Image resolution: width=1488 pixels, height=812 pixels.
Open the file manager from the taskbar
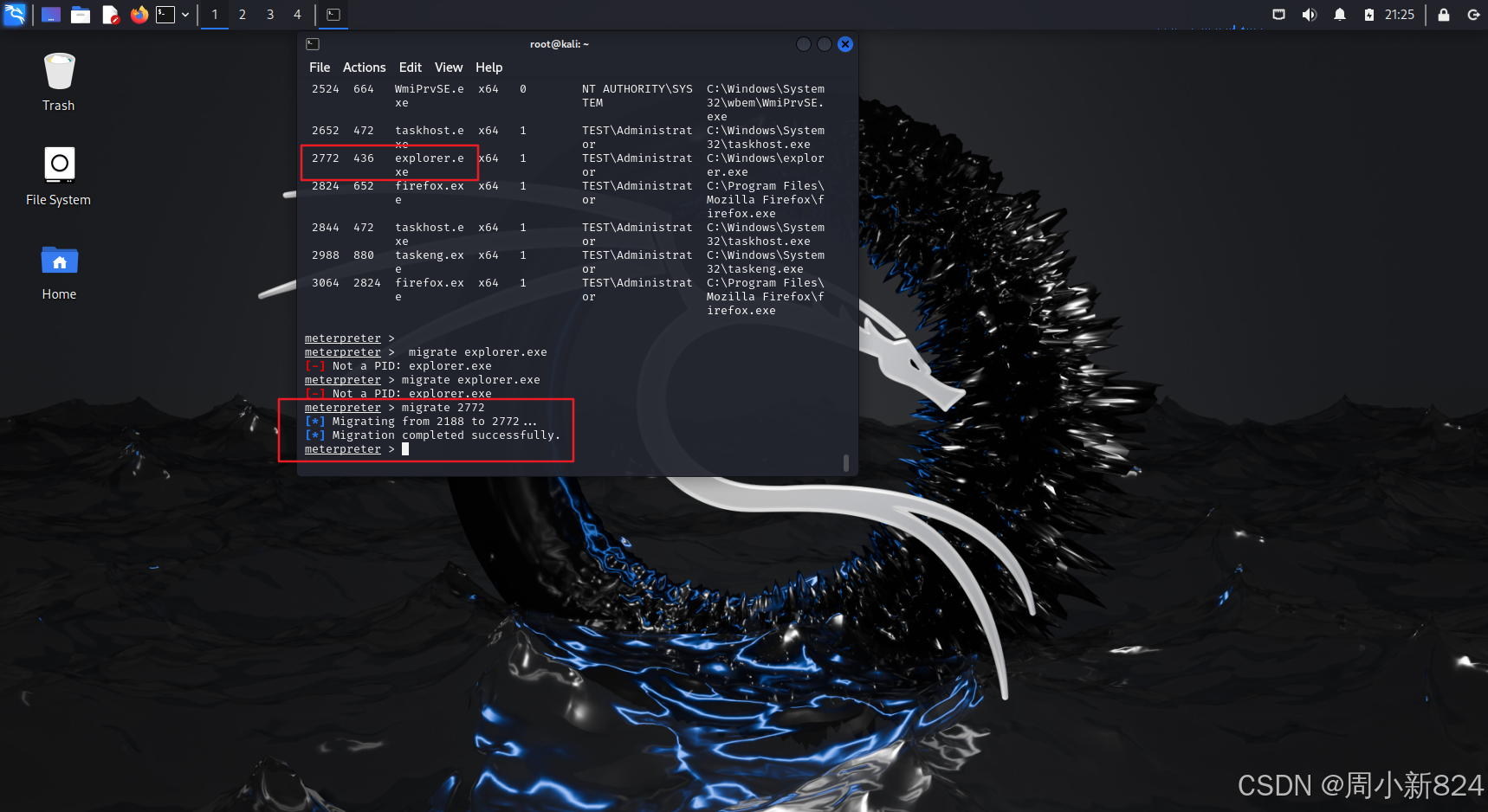point(81,15)
